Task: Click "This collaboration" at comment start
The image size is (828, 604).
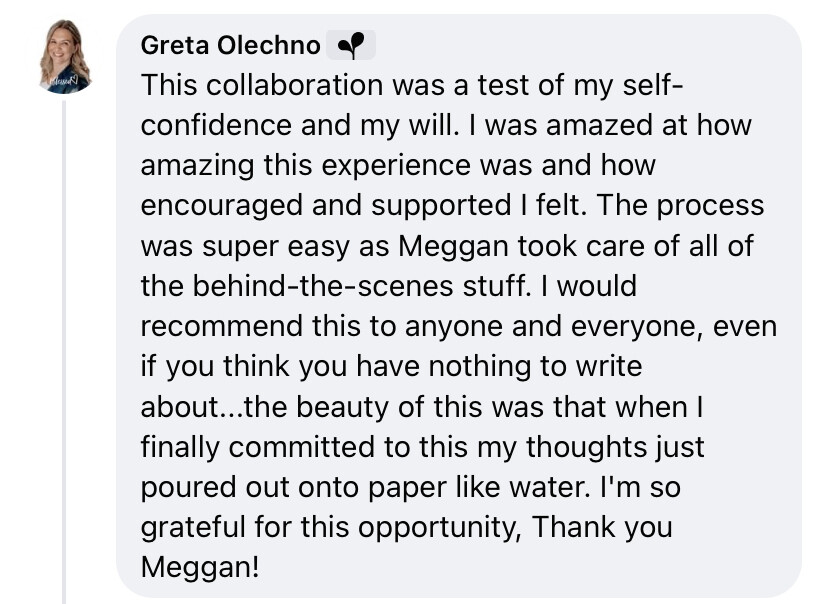Action: pos(262,85)
